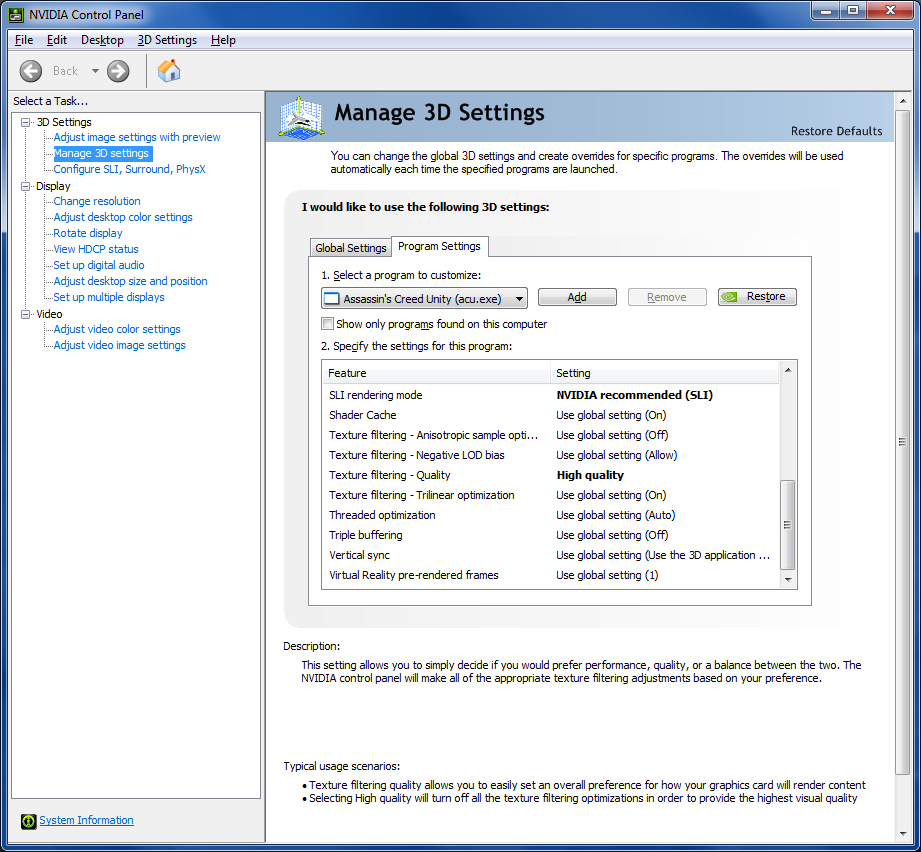
Task: Open the Edit menu
Action: pyautogui.click(x=57, y=40)
